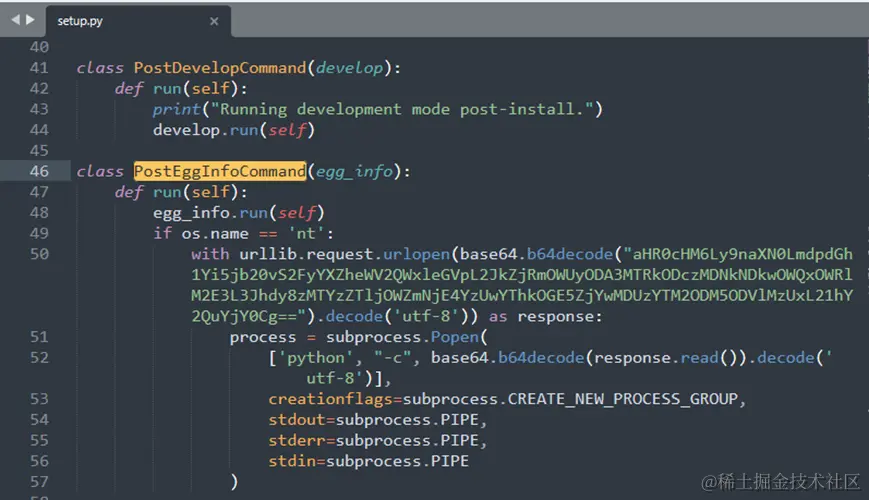Screen dimensions: 869x500
Task: Click 'def run(self):' on line 42
Action: (181, 89)
